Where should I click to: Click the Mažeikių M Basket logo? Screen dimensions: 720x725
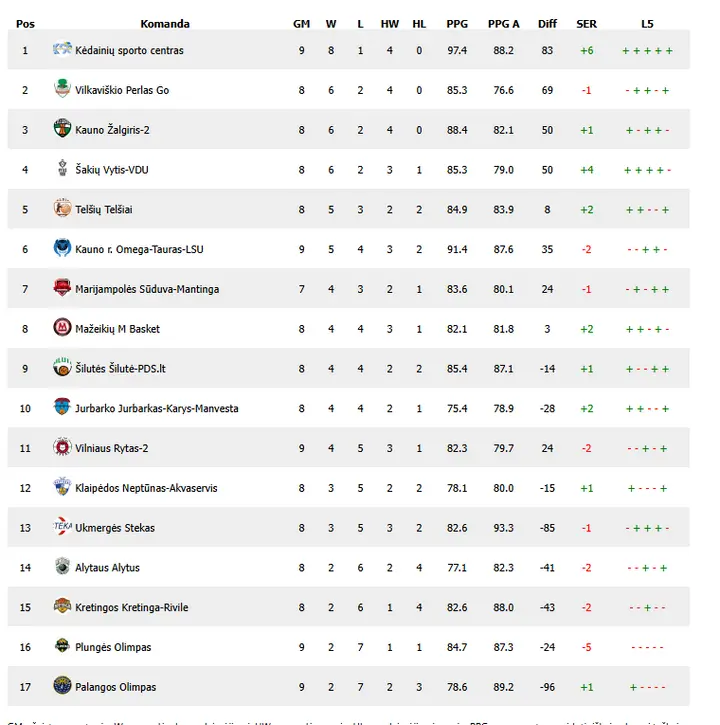tap(62, 327)
